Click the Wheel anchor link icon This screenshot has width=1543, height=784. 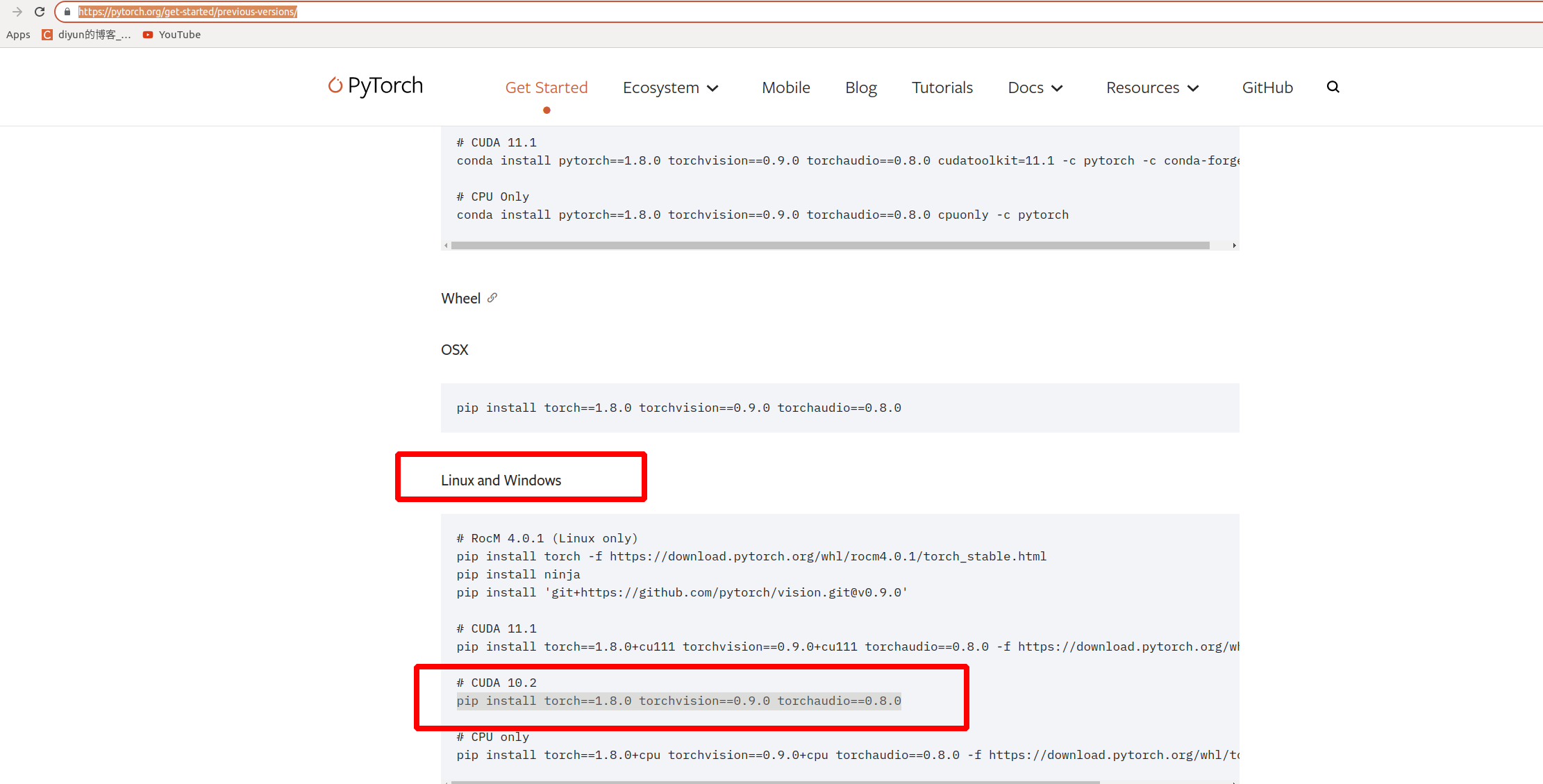[492, 298]
